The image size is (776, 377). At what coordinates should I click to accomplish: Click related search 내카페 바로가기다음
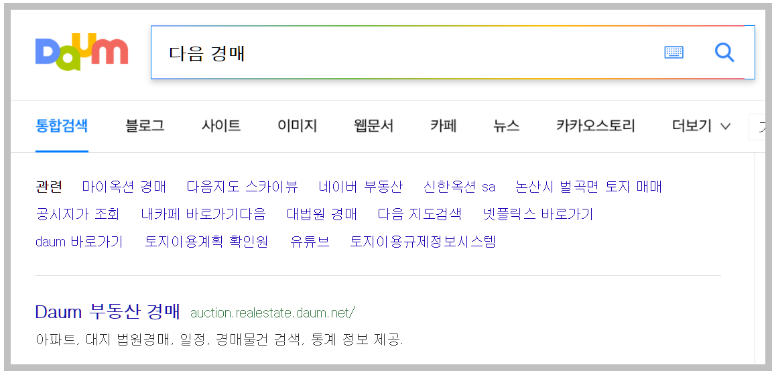click(203, 214)
